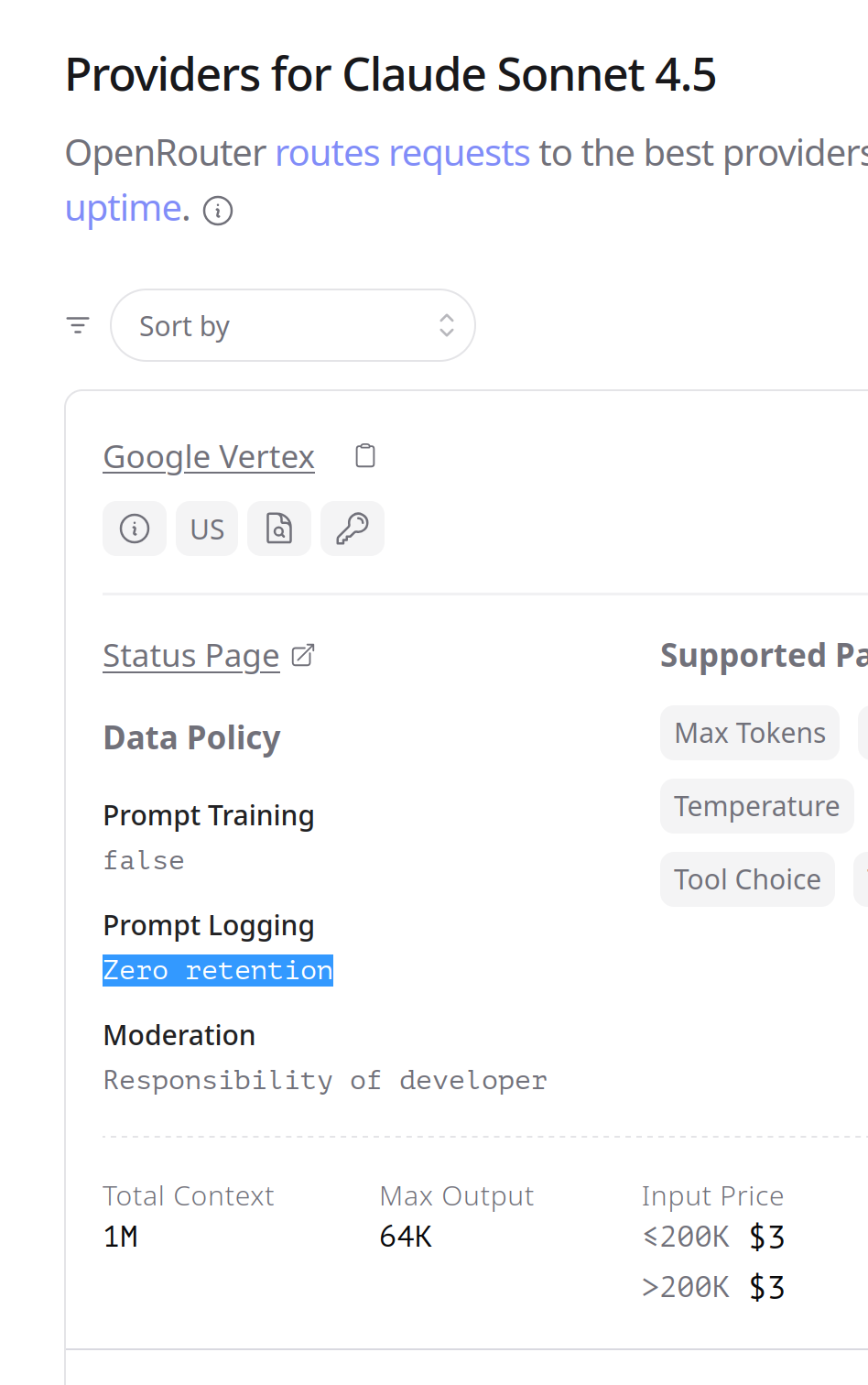The height and width of the screenshot is (1385, 868).
Task: Open the Google Vertex provider link
Action: (209, 456)
